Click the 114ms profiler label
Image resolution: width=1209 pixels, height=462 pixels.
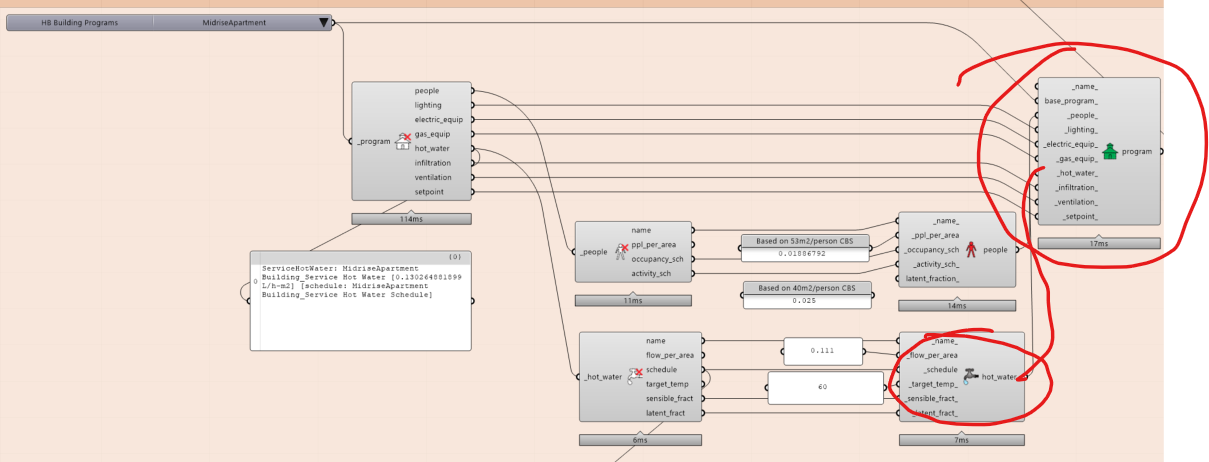410,218
